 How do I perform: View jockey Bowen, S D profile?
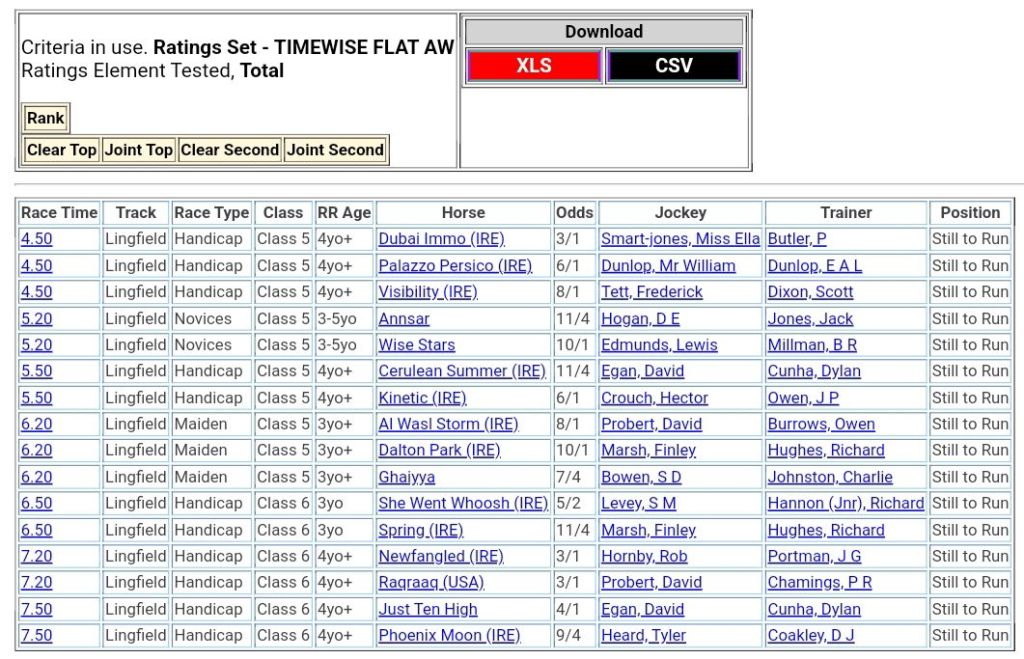[x=641, y=477]
